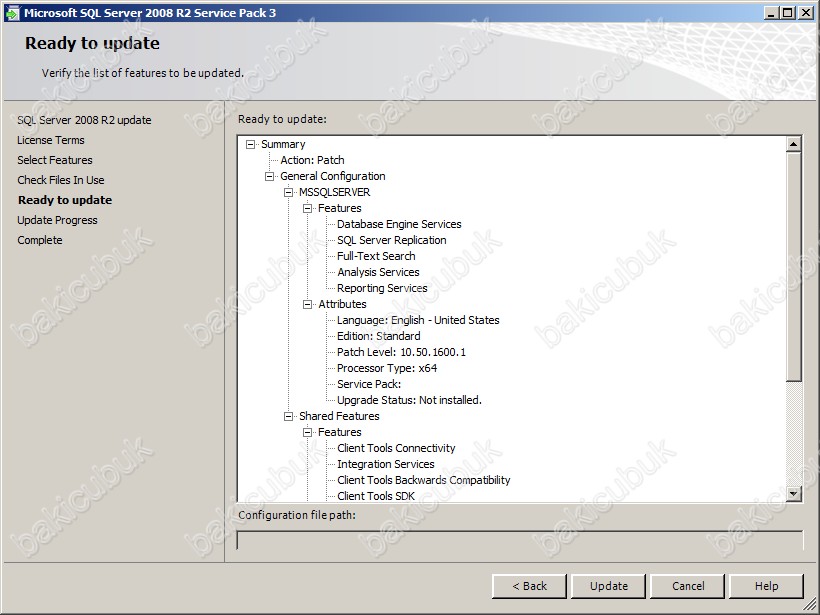Select the 'Analysis Services' feature

(378, 272)
